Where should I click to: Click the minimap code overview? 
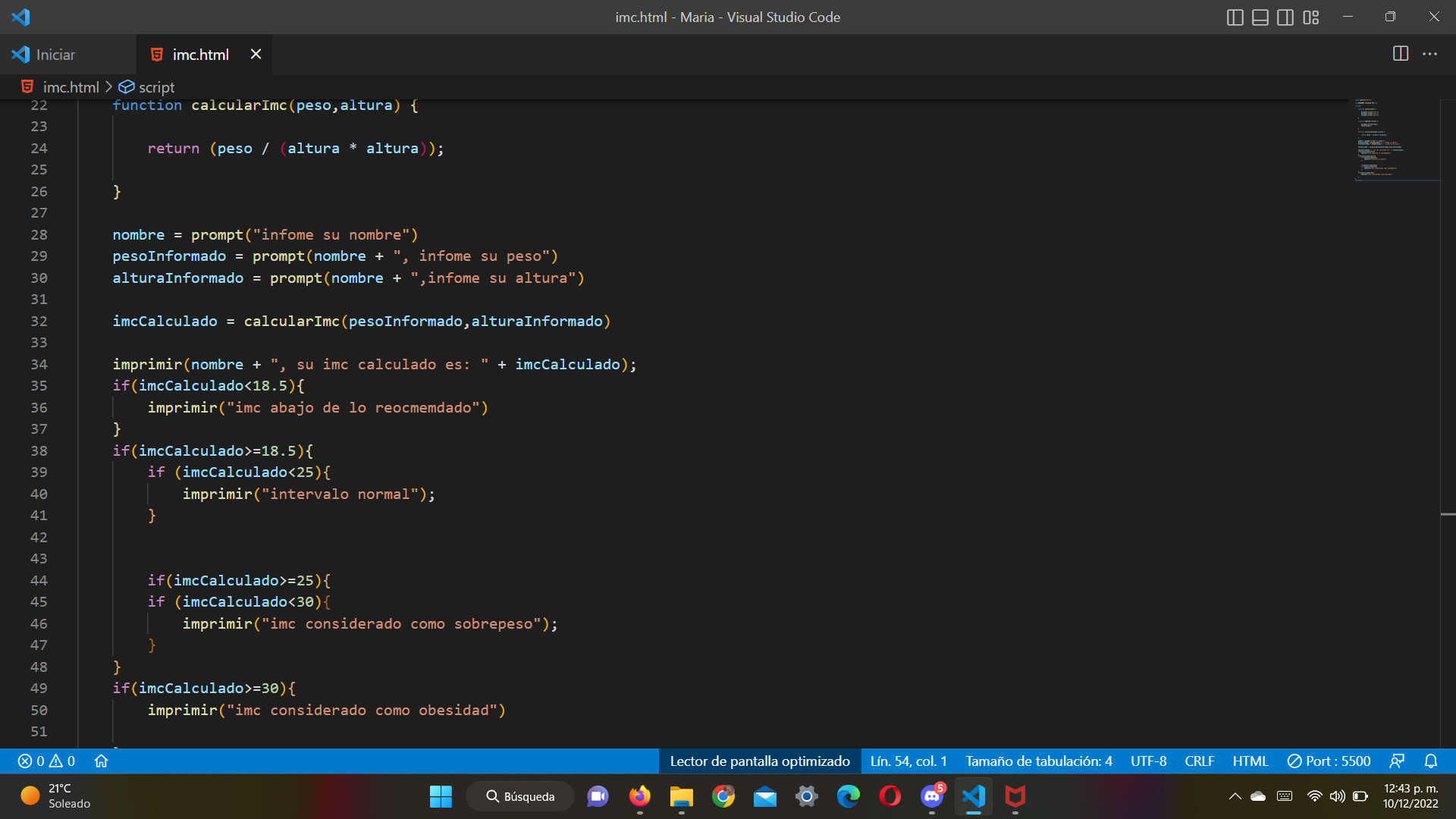click(1397, 140)
